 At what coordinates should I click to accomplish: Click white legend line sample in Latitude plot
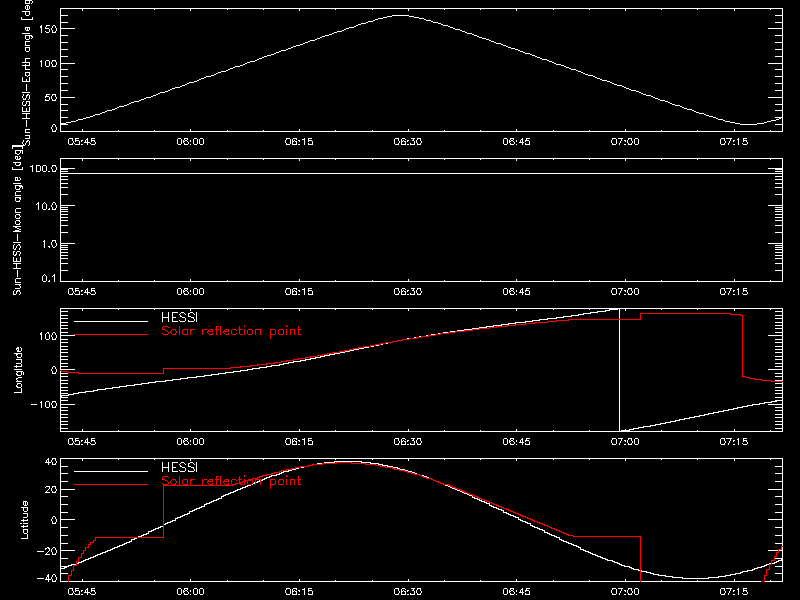(x=111, y=471)
